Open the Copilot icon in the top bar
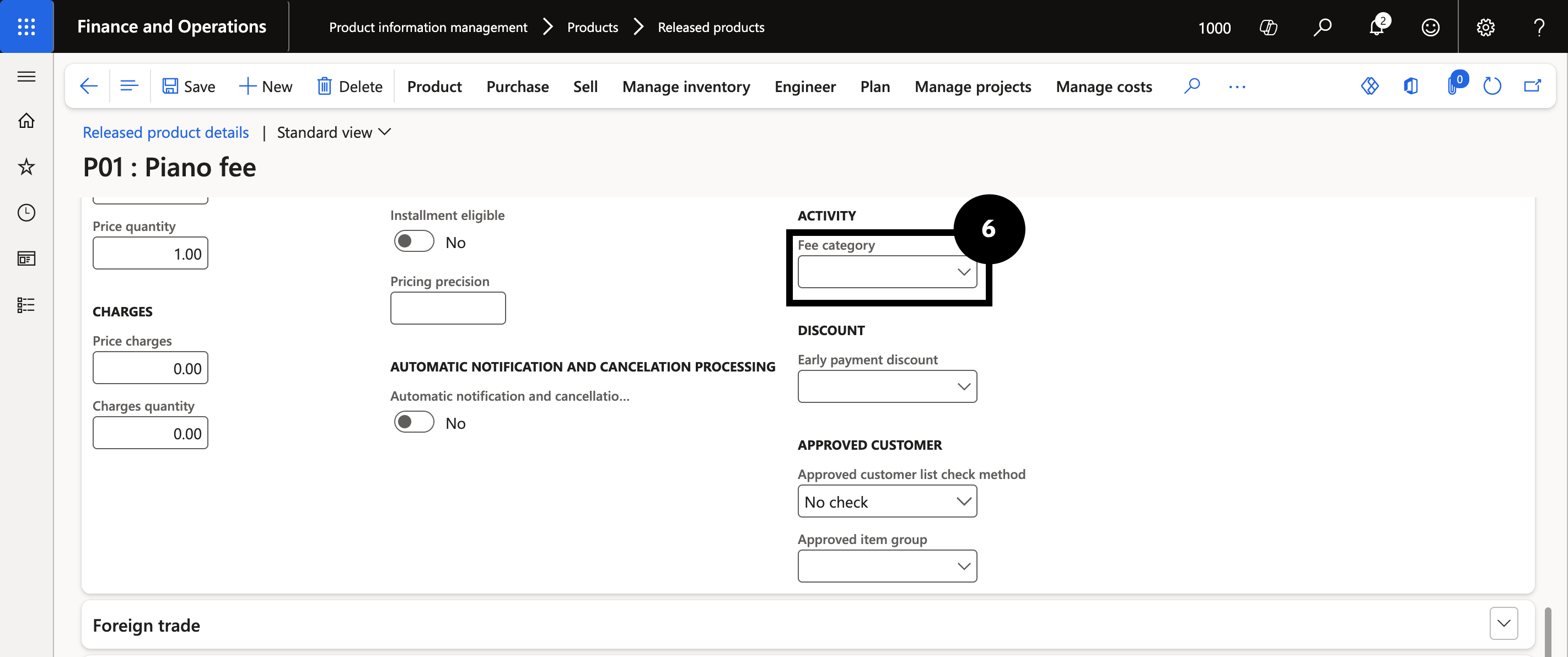The height and width of the screenshot is (657, 1568). (1268, 28)
